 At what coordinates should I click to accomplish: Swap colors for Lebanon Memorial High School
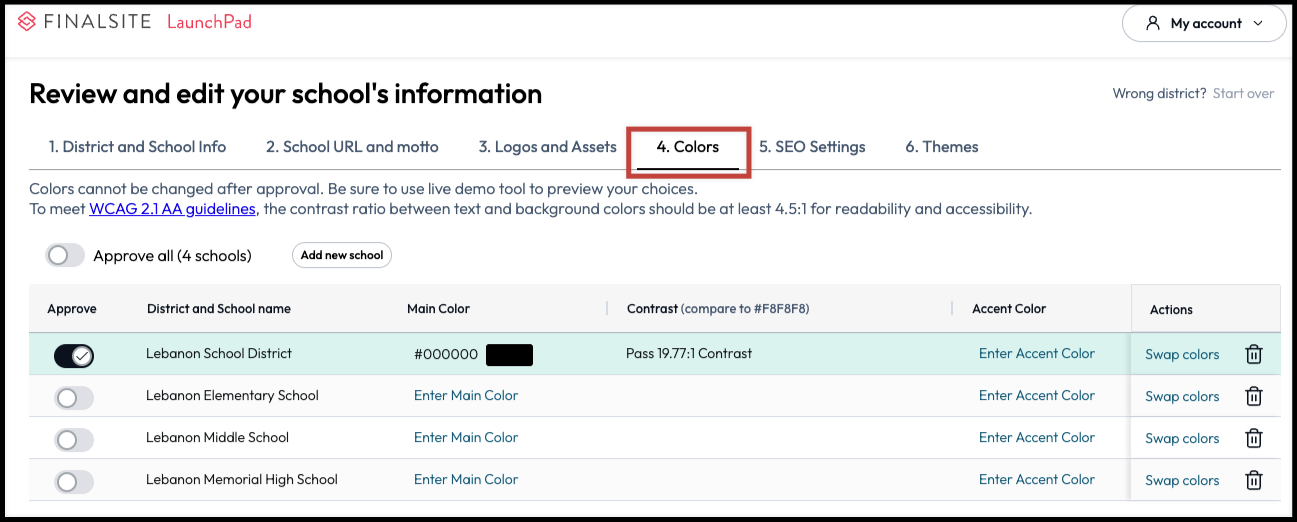click(1182, 480)
